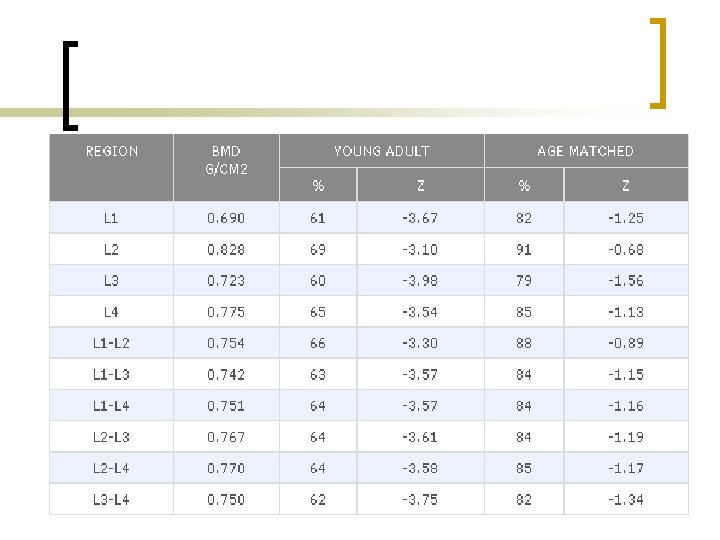This screenshot has height=540, width=720.
Task: Select the L2-L3 age matched Z-score -1.19
Action: (626, 437)
